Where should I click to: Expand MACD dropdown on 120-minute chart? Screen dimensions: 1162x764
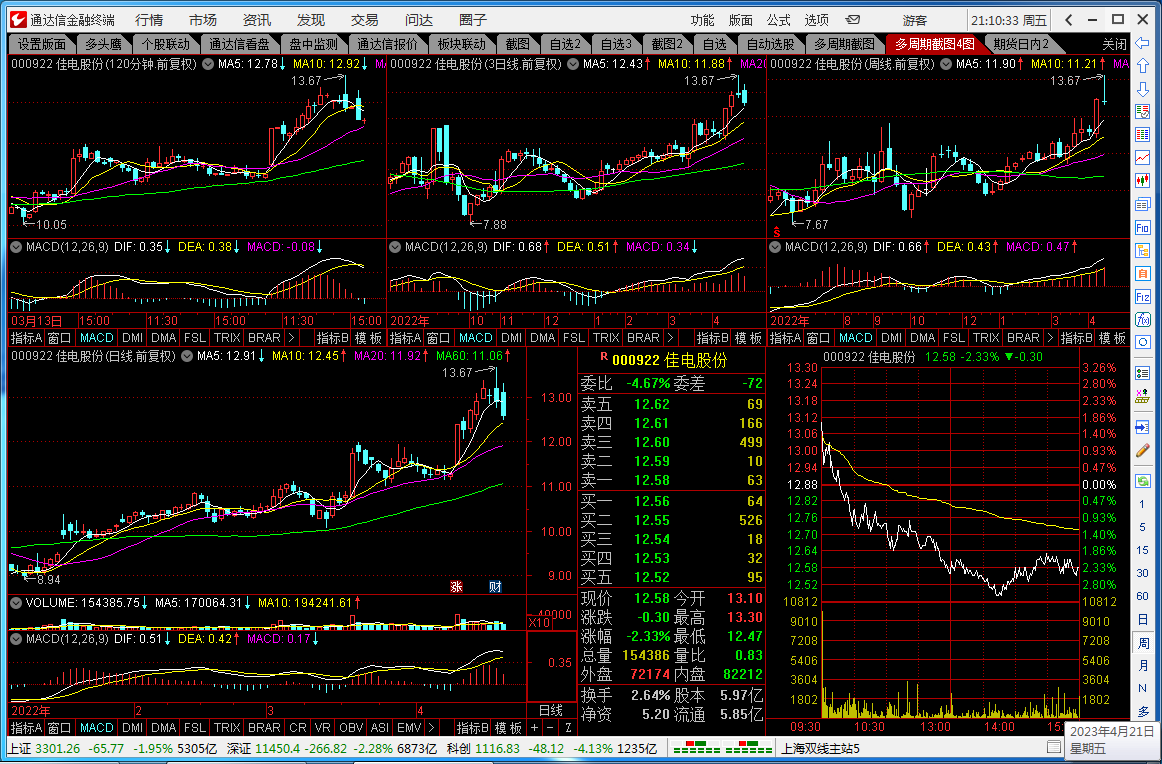(16, 247)
